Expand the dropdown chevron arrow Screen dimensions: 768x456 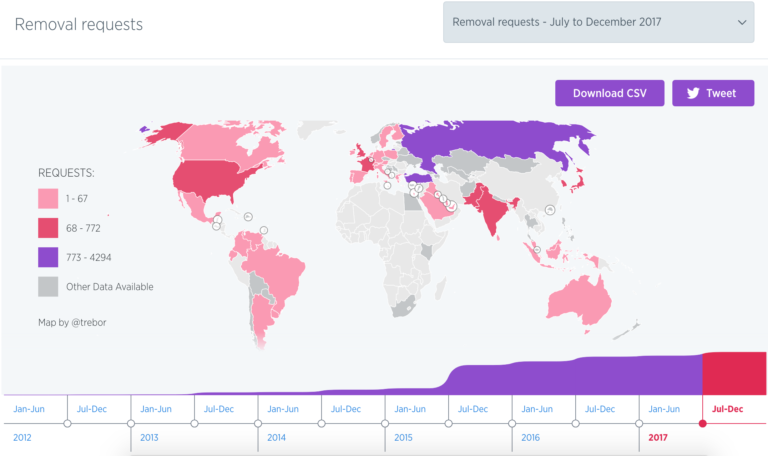(742, 23)
